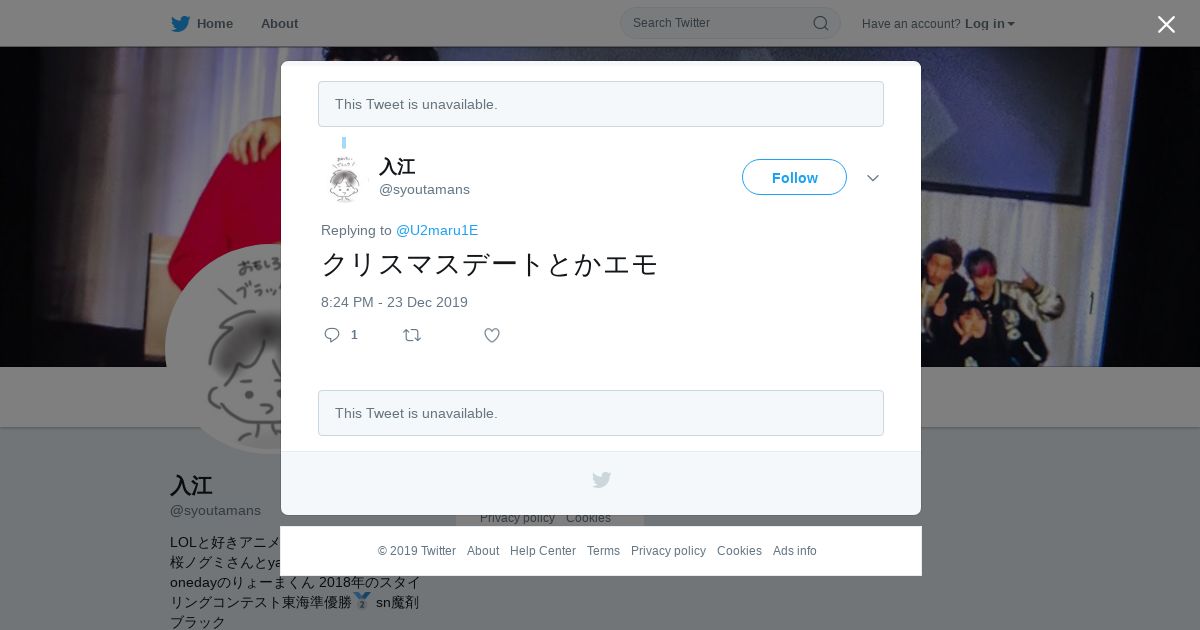Viewport: 1200px width, 630px height.
Task: Open the @U2maru1E mention link
Action: 437,230
